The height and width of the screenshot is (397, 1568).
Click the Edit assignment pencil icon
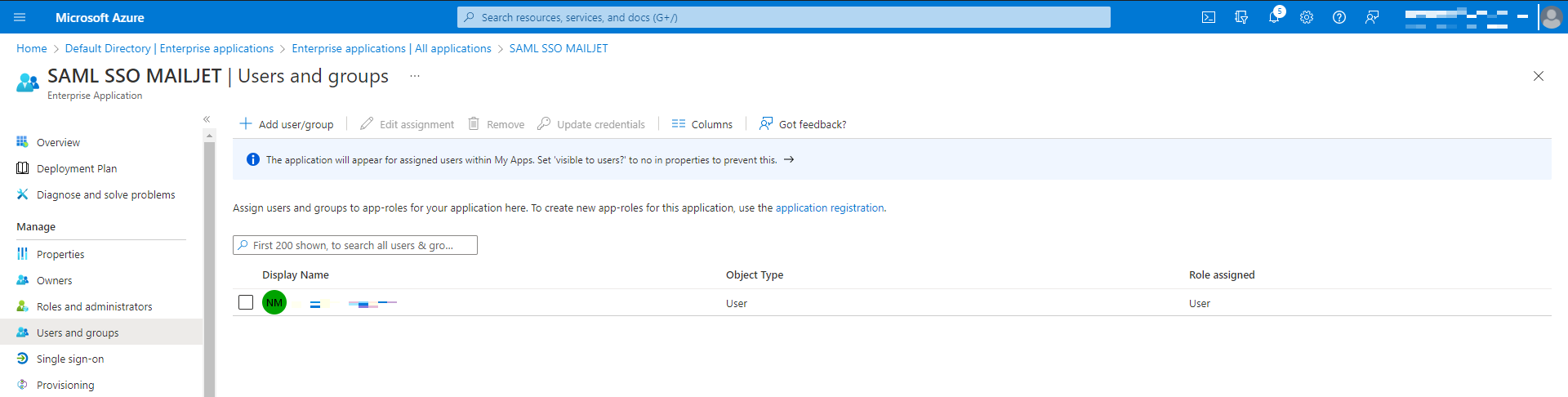coord(367,123)
